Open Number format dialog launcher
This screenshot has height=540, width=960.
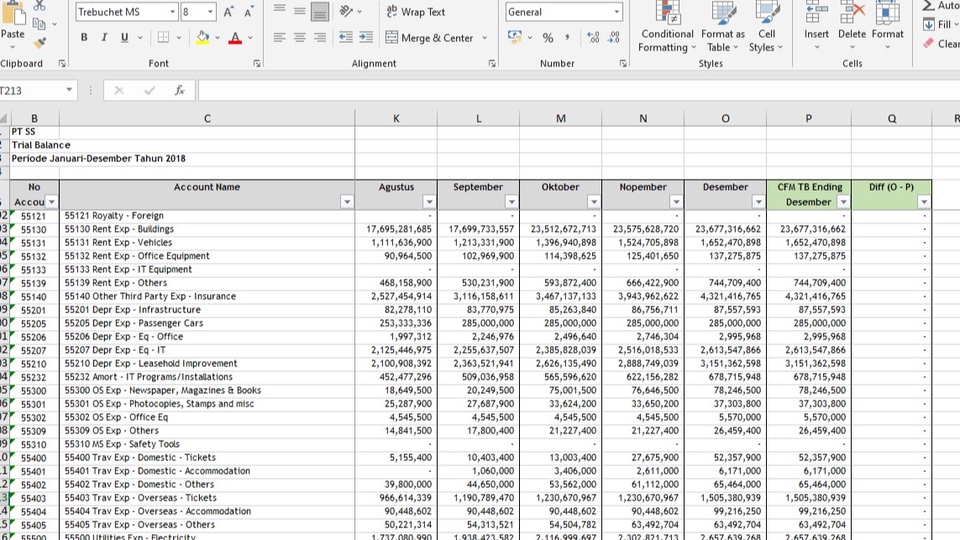coord(623,63)
